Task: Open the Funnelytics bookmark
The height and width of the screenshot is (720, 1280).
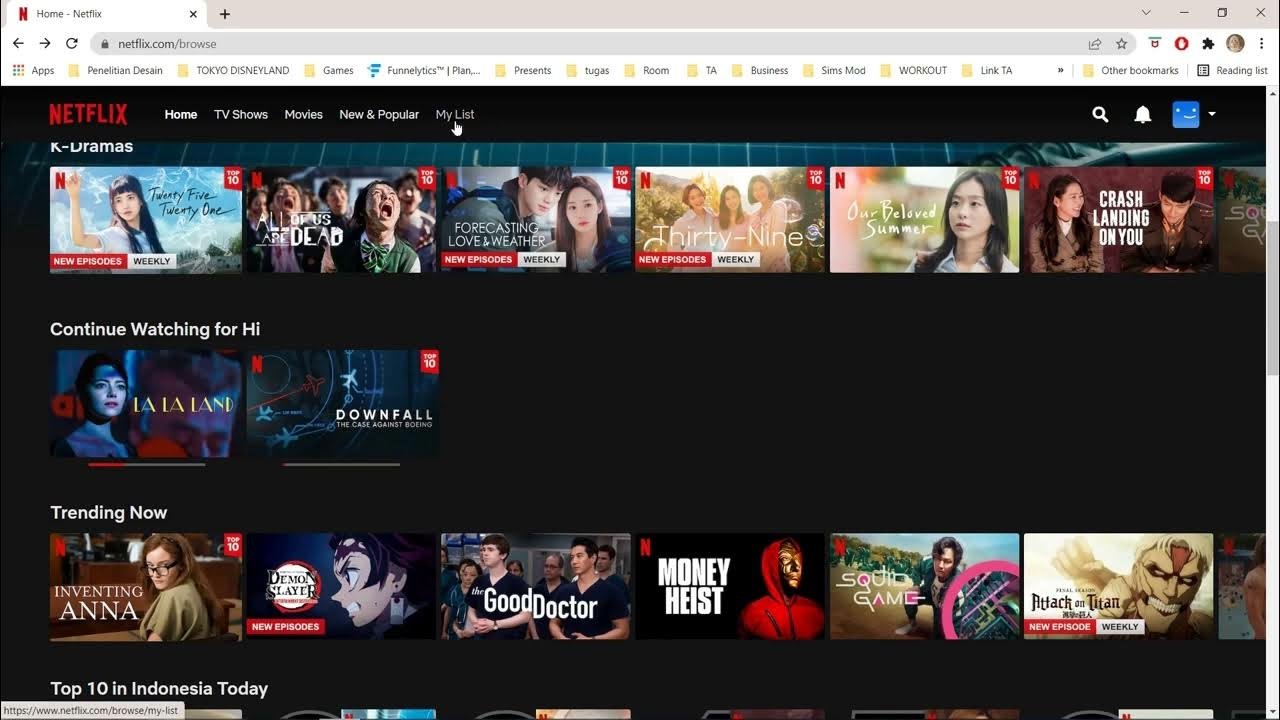Action: (x=424, y=71)
